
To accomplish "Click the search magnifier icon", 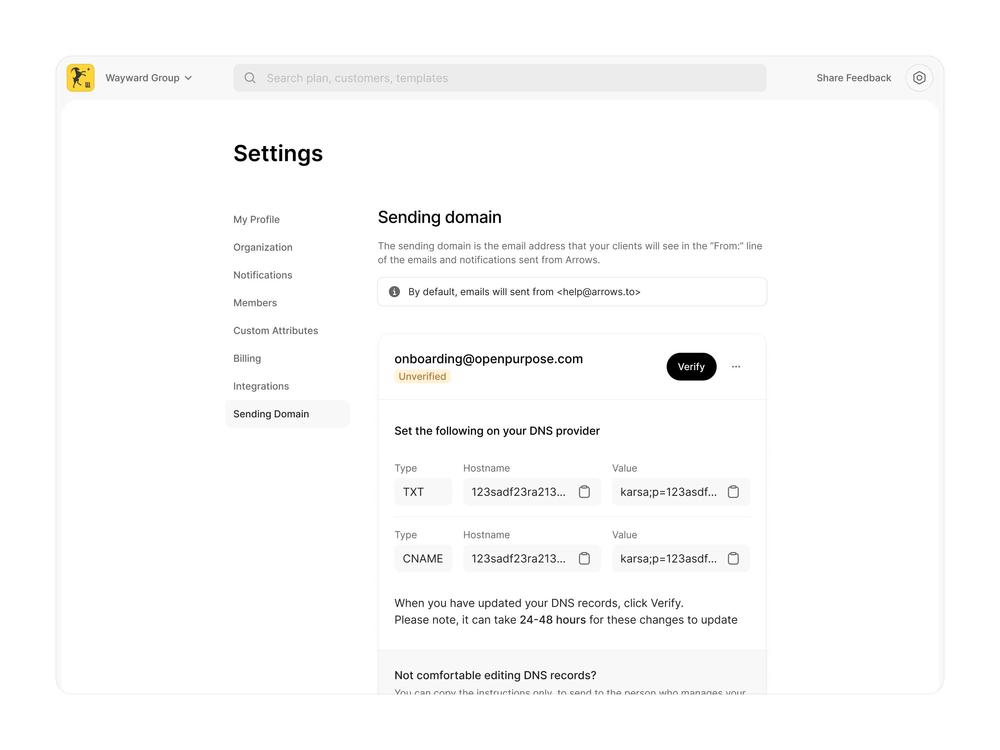I will 250,78.
